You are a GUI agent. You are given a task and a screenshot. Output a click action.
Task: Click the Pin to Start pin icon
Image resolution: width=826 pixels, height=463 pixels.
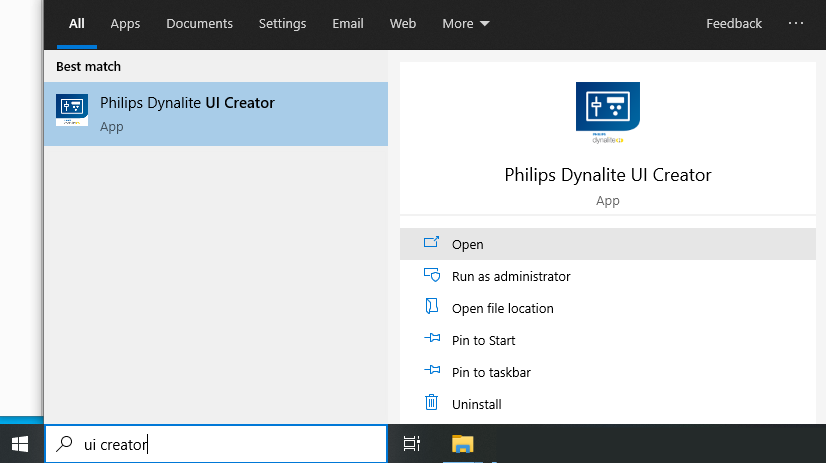pyautogui.click(x=432, y=338)
